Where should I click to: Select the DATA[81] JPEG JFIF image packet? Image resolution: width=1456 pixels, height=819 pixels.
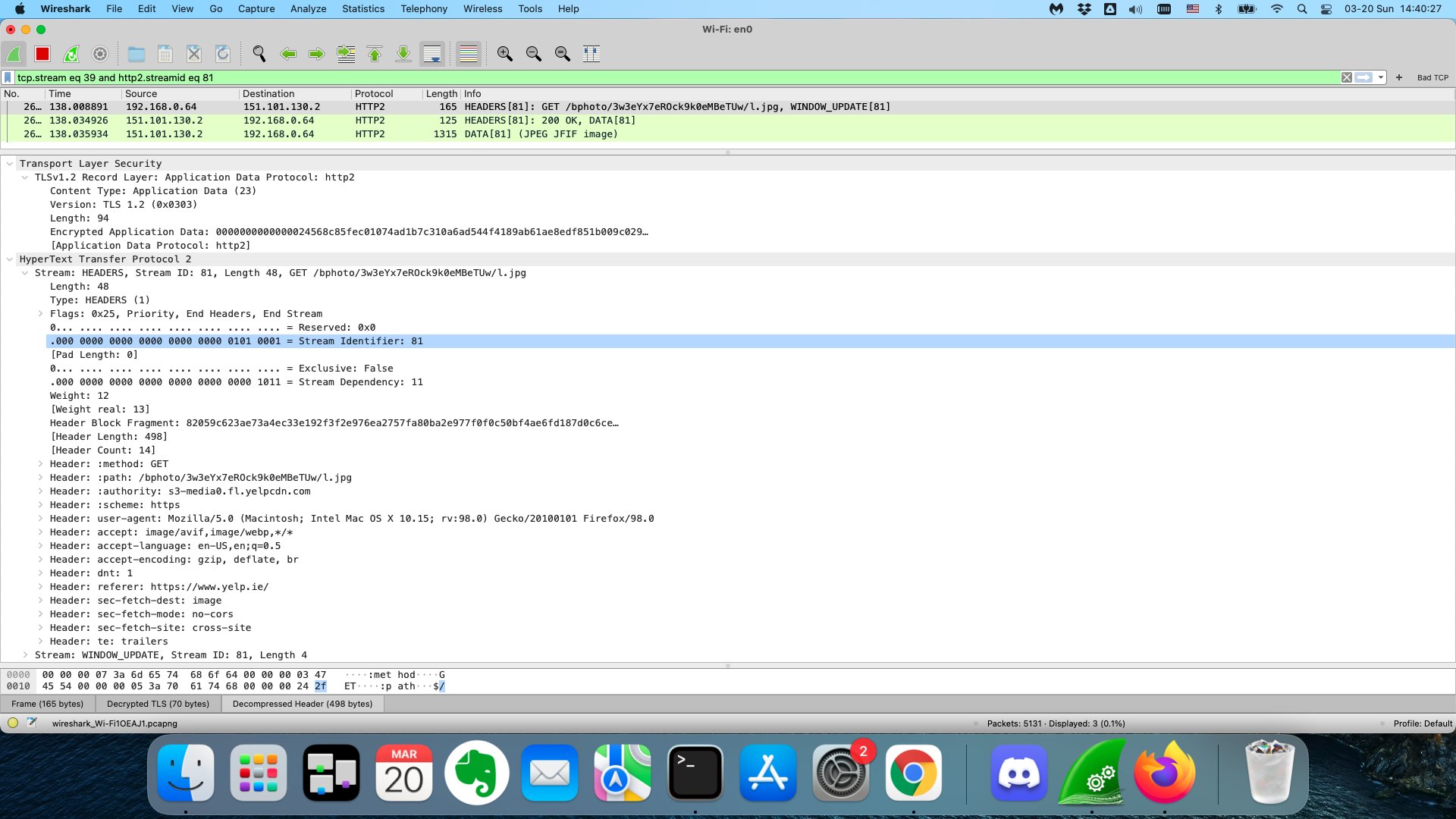tap(728, 134)
